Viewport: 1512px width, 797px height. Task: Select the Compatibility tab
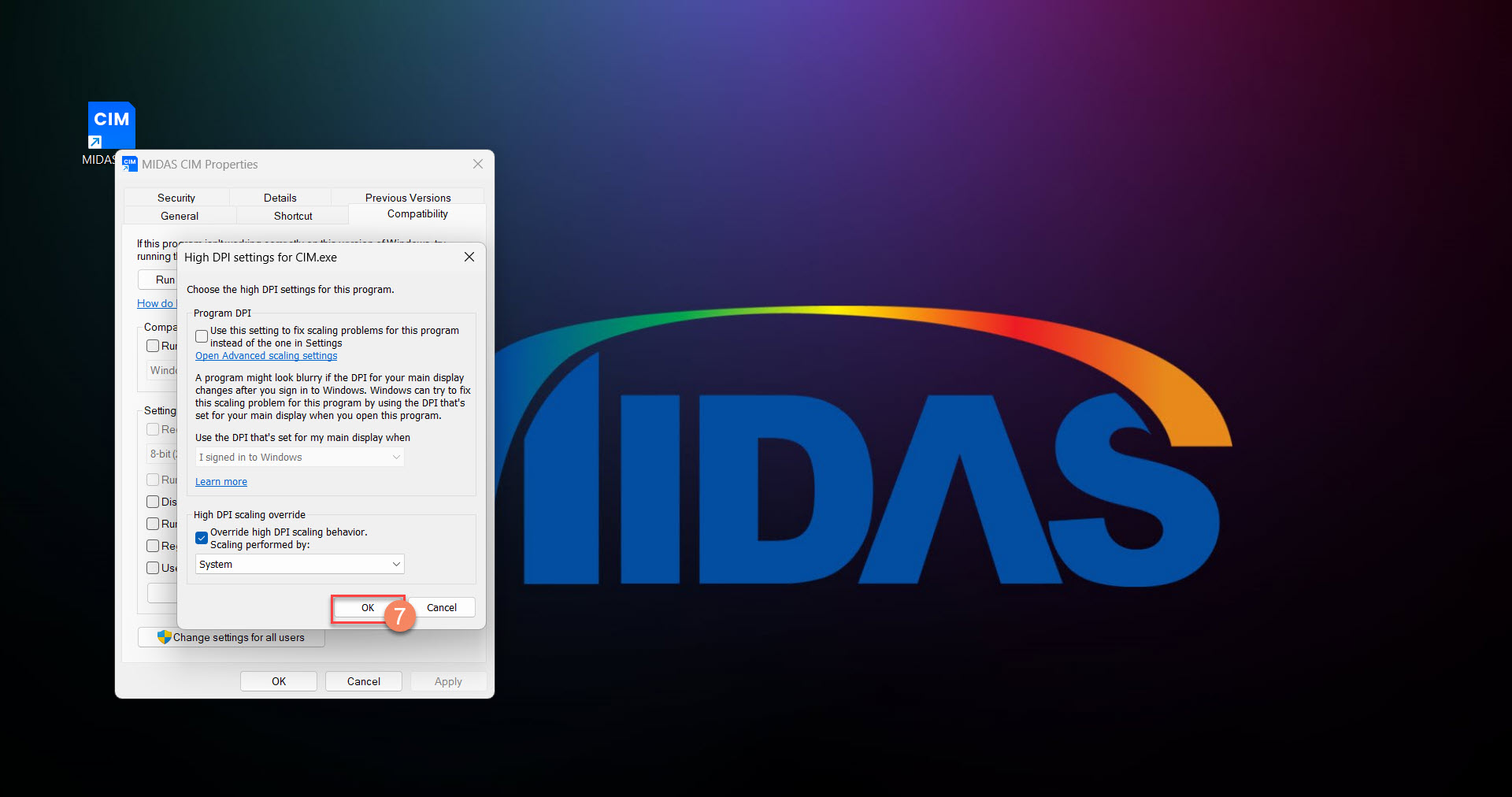click(417, 214)
